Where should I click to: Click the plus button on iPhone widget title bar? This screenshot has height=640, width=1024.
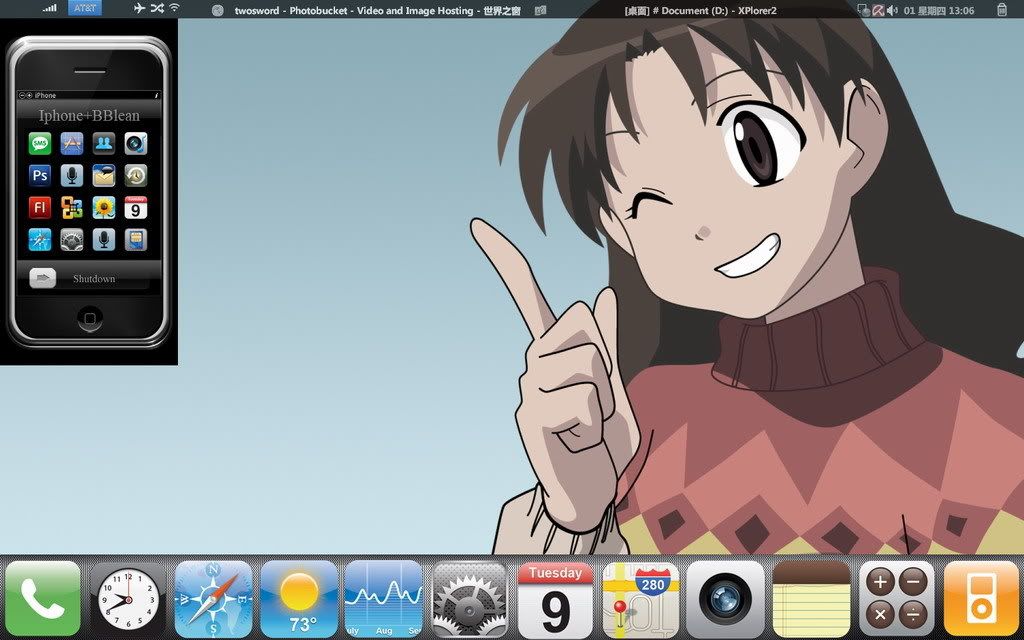click(x=29, y=95)
